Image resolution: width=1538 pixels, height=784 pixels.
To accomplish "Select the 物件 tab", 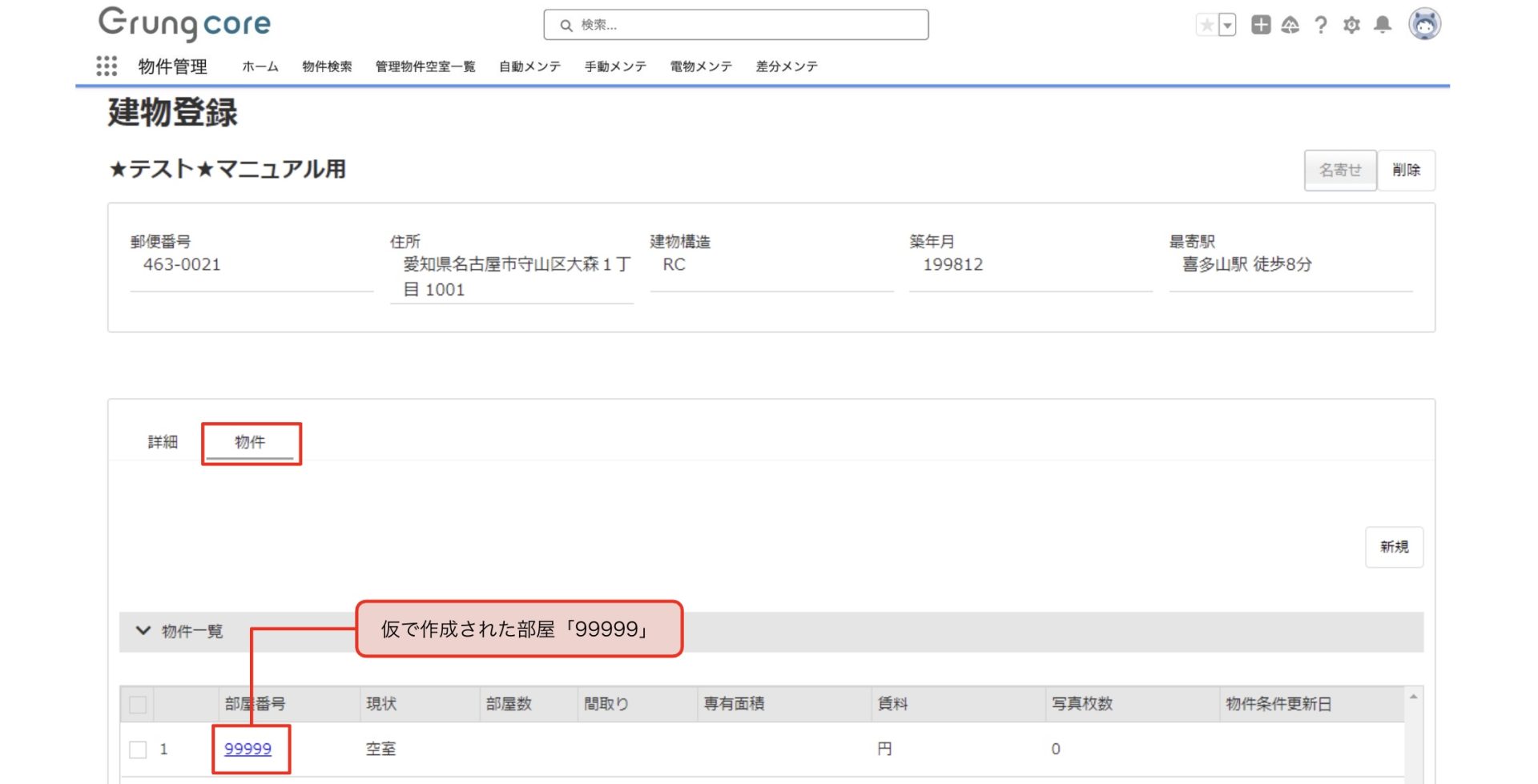I will pyautogui.click(x=250, y=442).
